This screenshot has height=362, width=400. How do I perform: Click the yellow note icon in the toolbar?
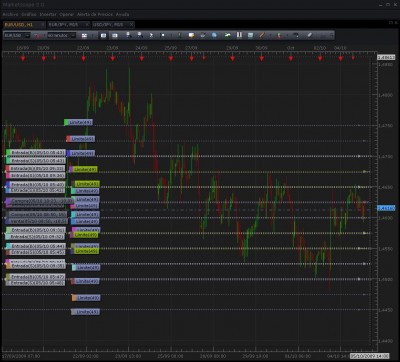coord(191,35)
